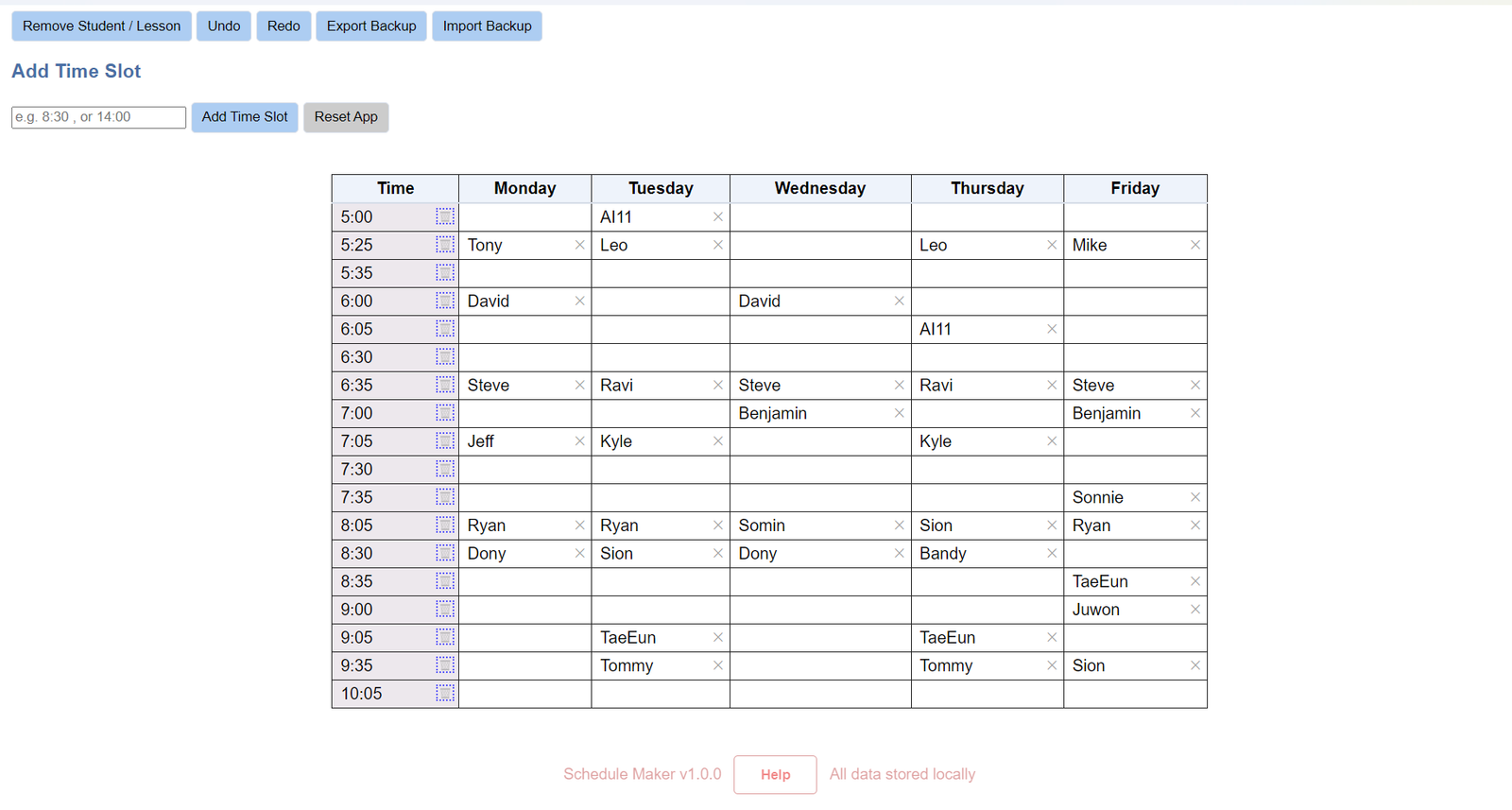Select the trash icon beside 7:30

point(444,469)
